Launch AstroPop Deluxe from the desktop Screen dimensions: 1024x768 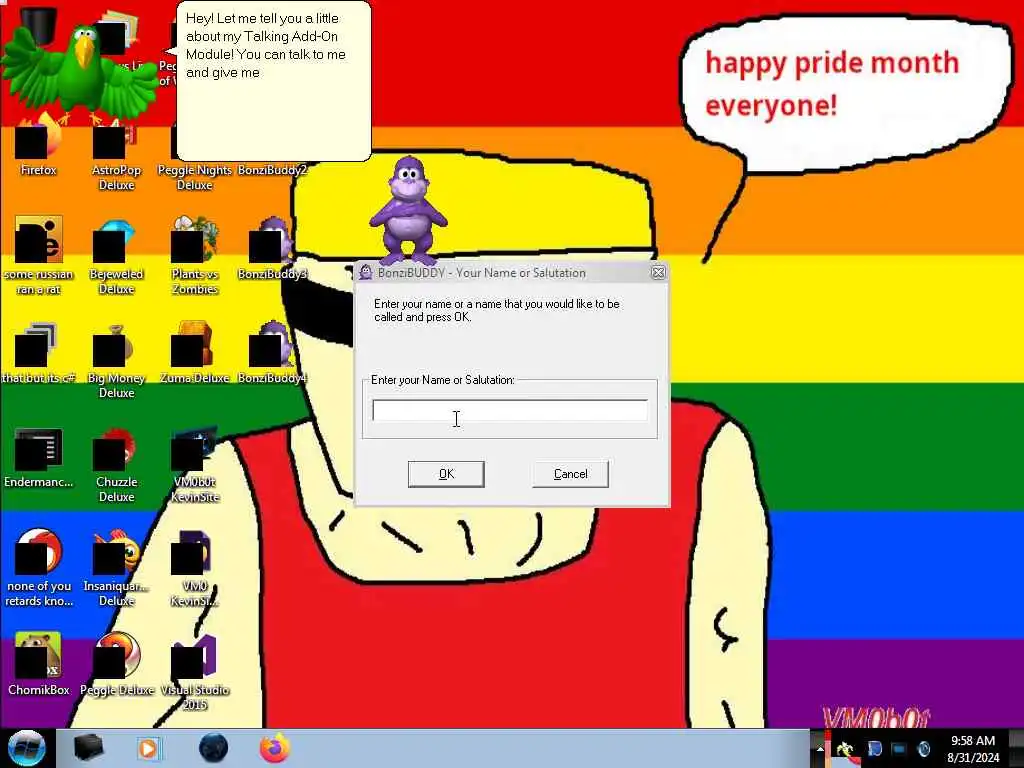click(116, 153)
